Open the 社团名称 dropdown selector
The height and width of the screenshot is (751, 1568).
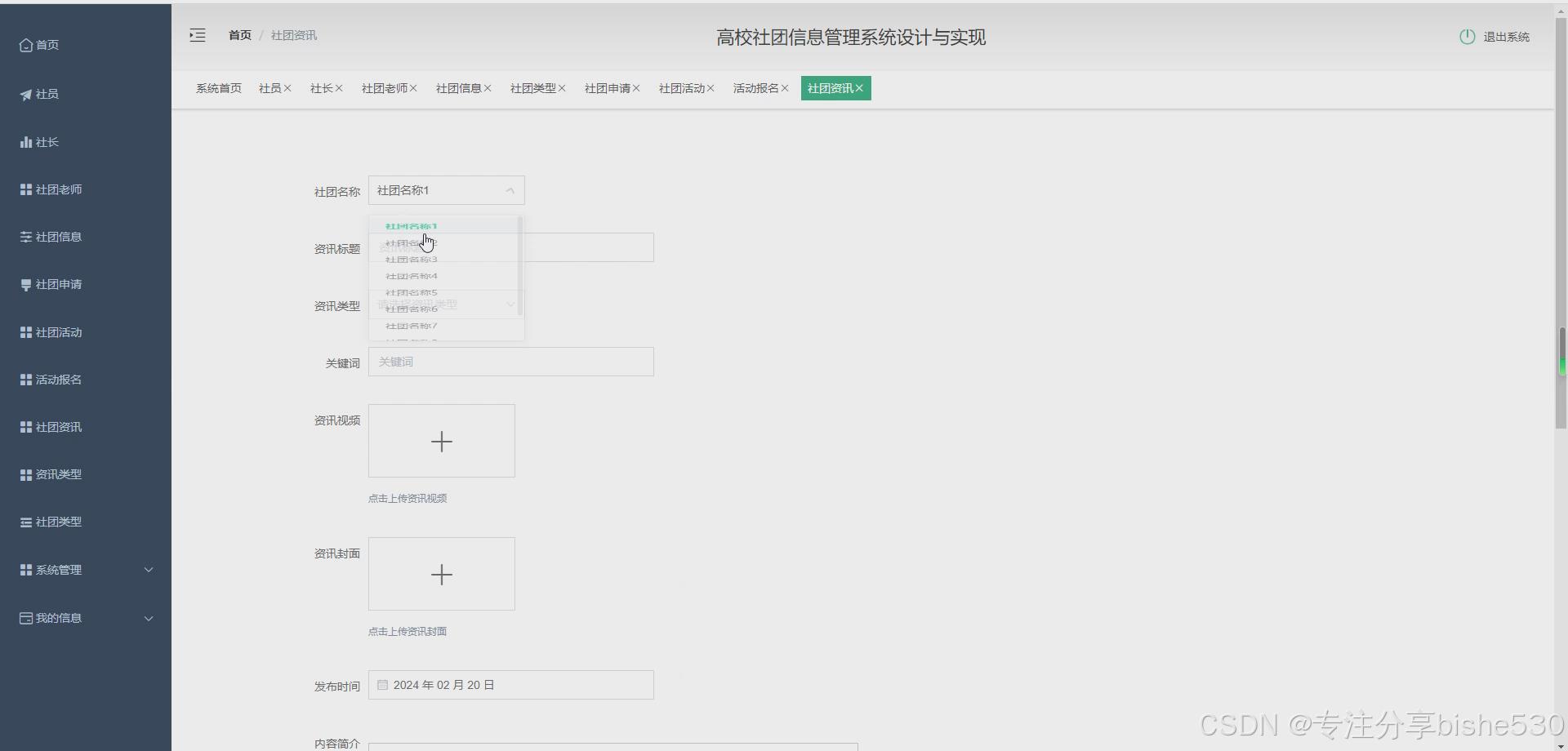point(447,190)
